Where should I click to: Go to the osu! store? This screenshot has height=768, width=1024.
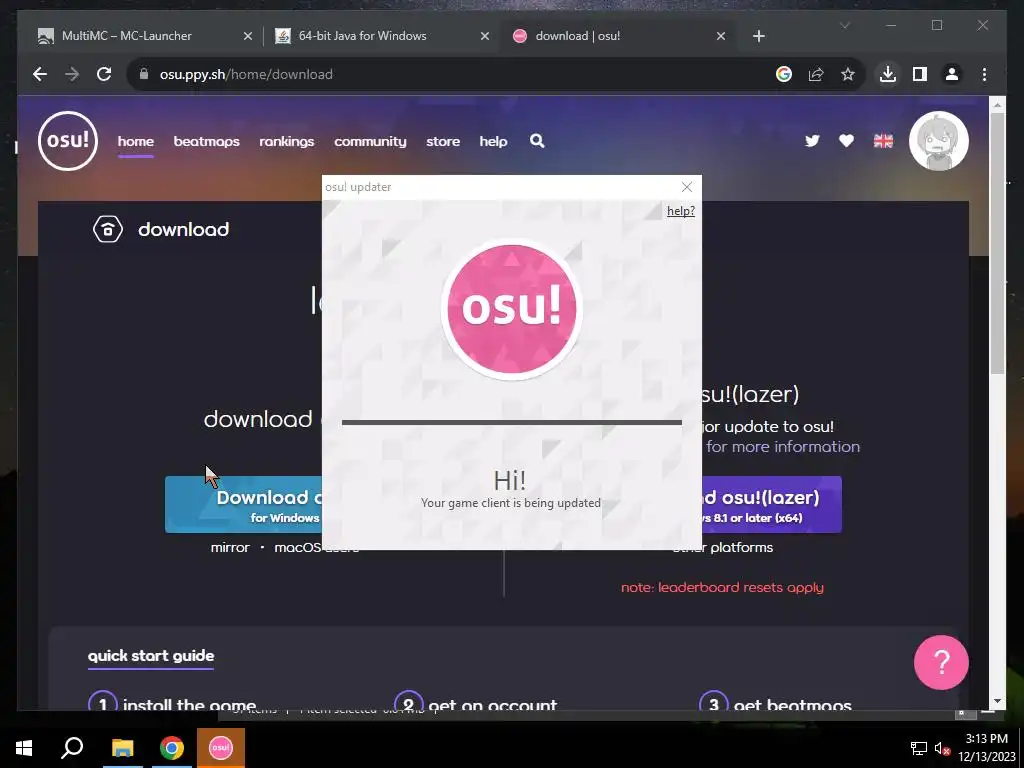coord(443,141)
